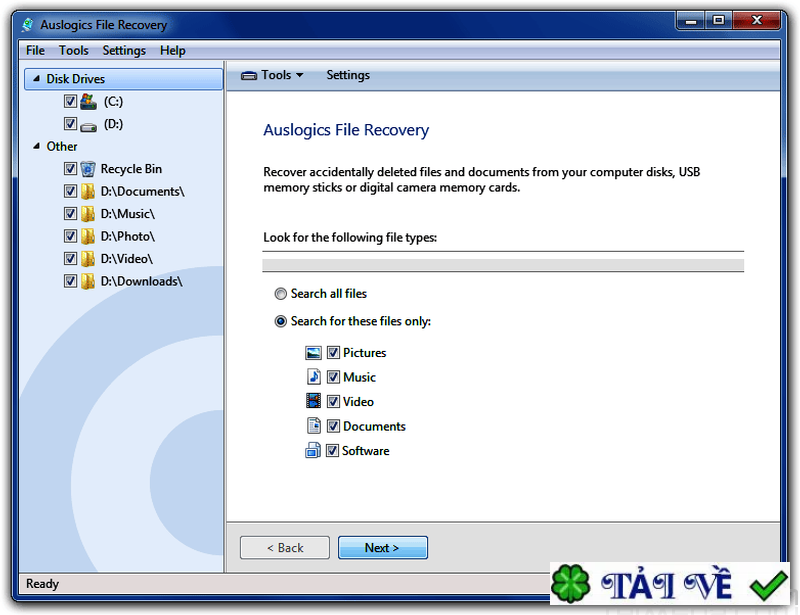The image size is (800, 615).
Task: Toggle the D:\Video\ checkbox
Action: point(70,258)
